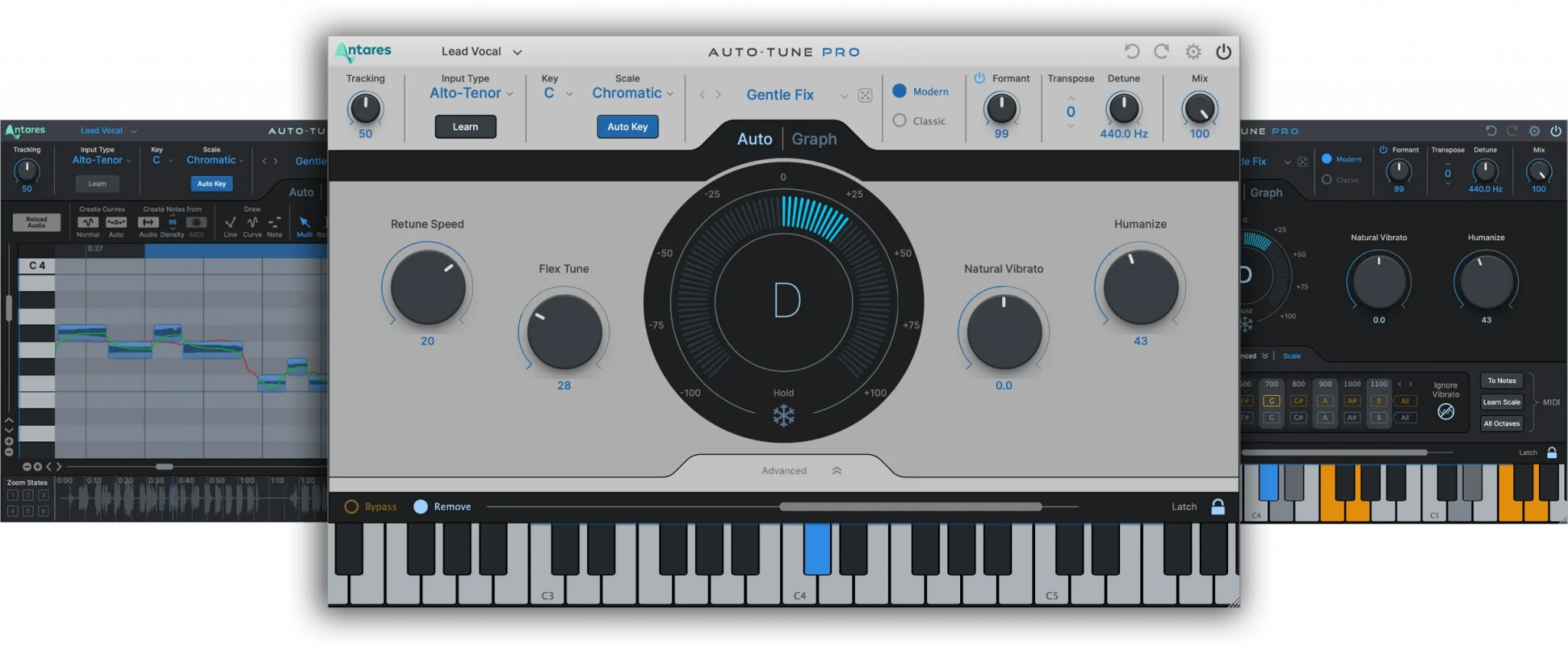
Task: Click the Ignore Vibrato icon
Action: (x=1445, y=412)
